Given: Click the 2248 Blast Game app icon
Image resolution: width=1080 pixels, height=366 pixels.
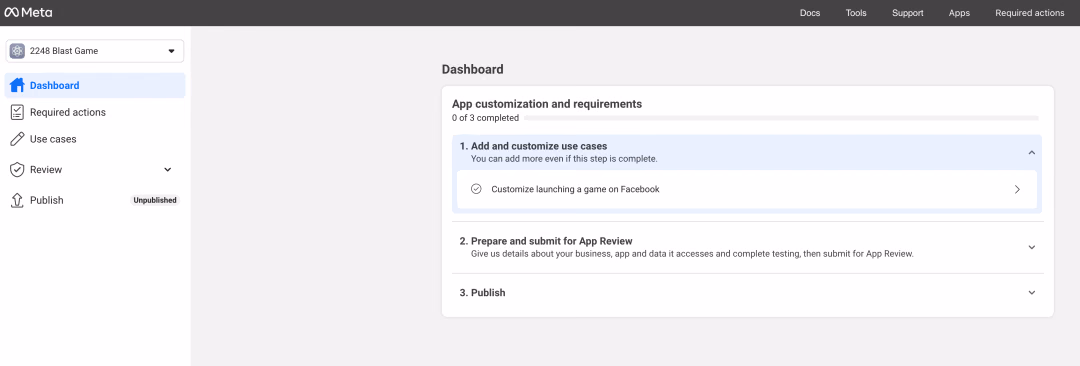Looking at the screenshot, I should click(17, 51).
